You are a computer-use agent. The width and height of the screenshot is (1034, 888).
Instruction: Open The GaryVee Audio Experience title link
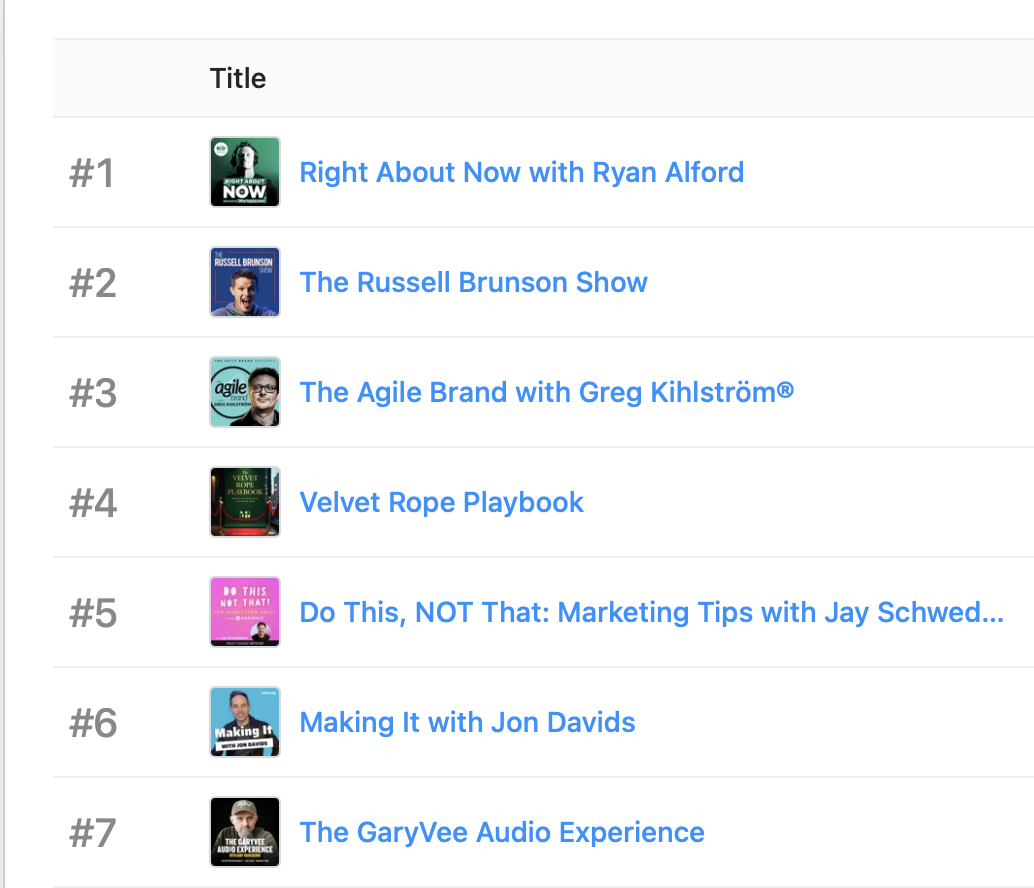coord(502,832)
